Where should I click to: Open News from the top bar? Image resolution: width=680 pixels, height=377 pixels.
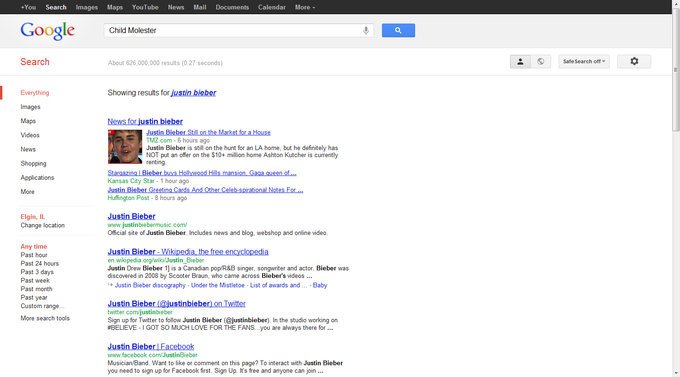coord(176,7)
